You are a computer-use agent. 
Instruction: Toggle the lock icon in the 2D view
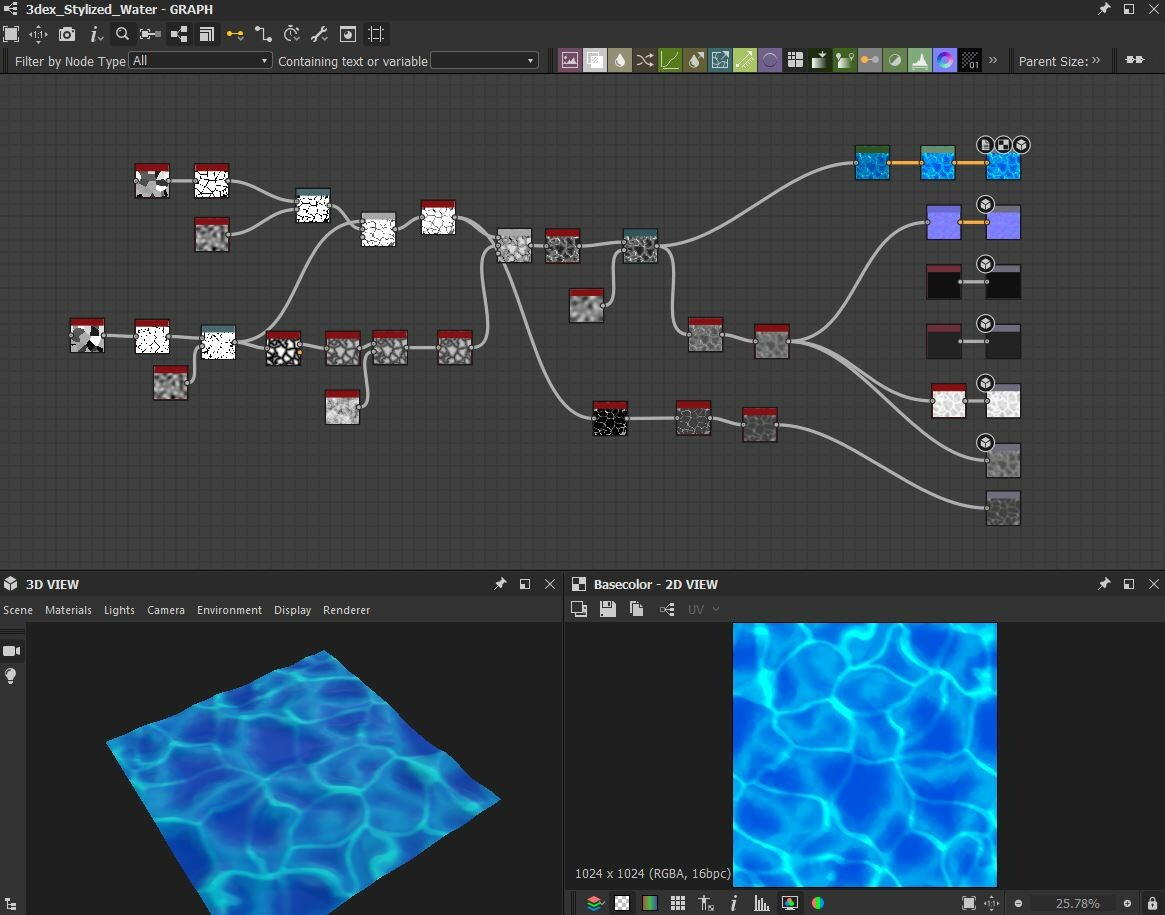pyautogui.click(x=1152, y=902)
